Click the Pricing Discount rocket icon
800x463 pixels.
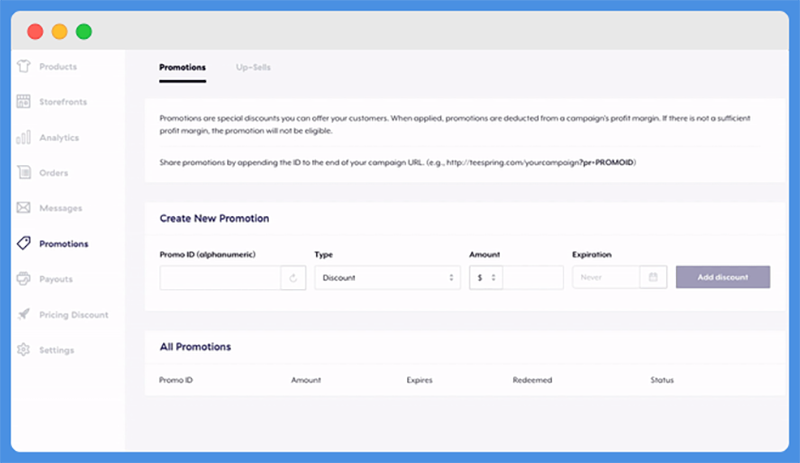pyautogui.click(x=23, y=314)
